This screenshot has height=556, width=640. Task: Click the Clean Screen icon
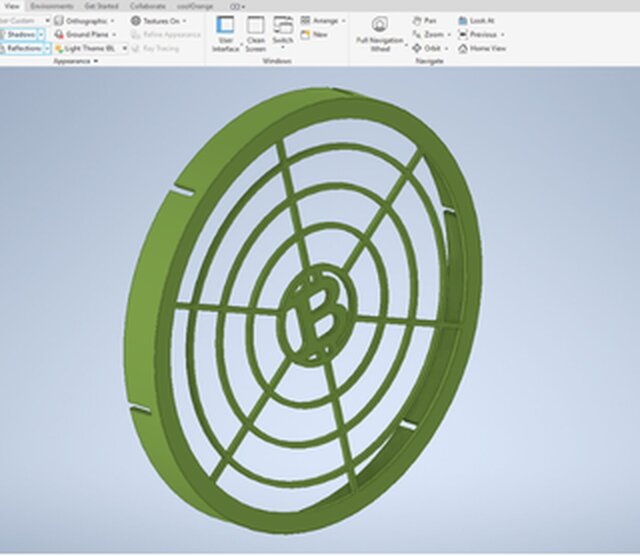(256, 25)
